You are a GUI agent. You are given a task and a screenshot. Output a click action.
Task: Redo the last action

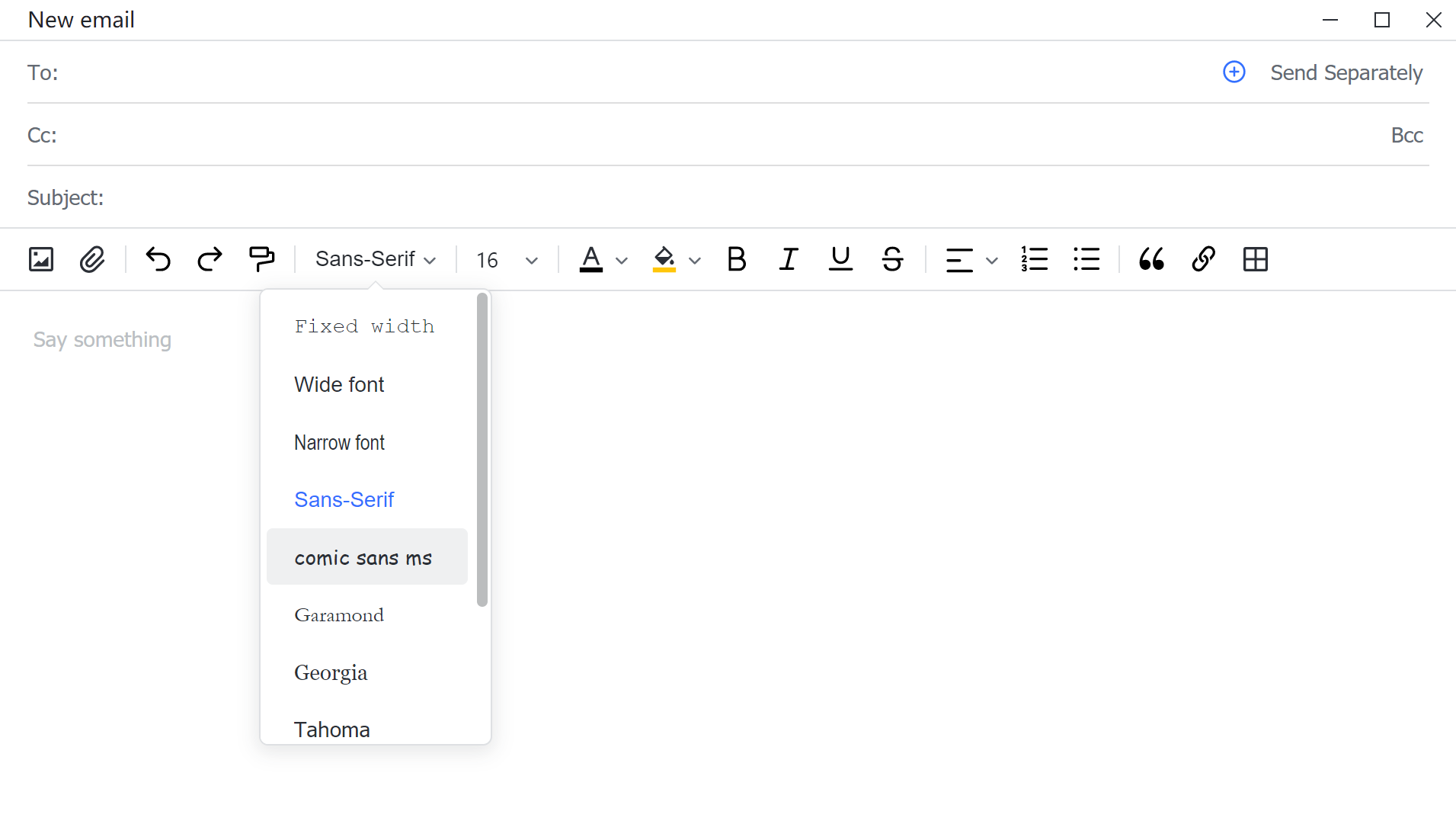(x=210, y=259)
